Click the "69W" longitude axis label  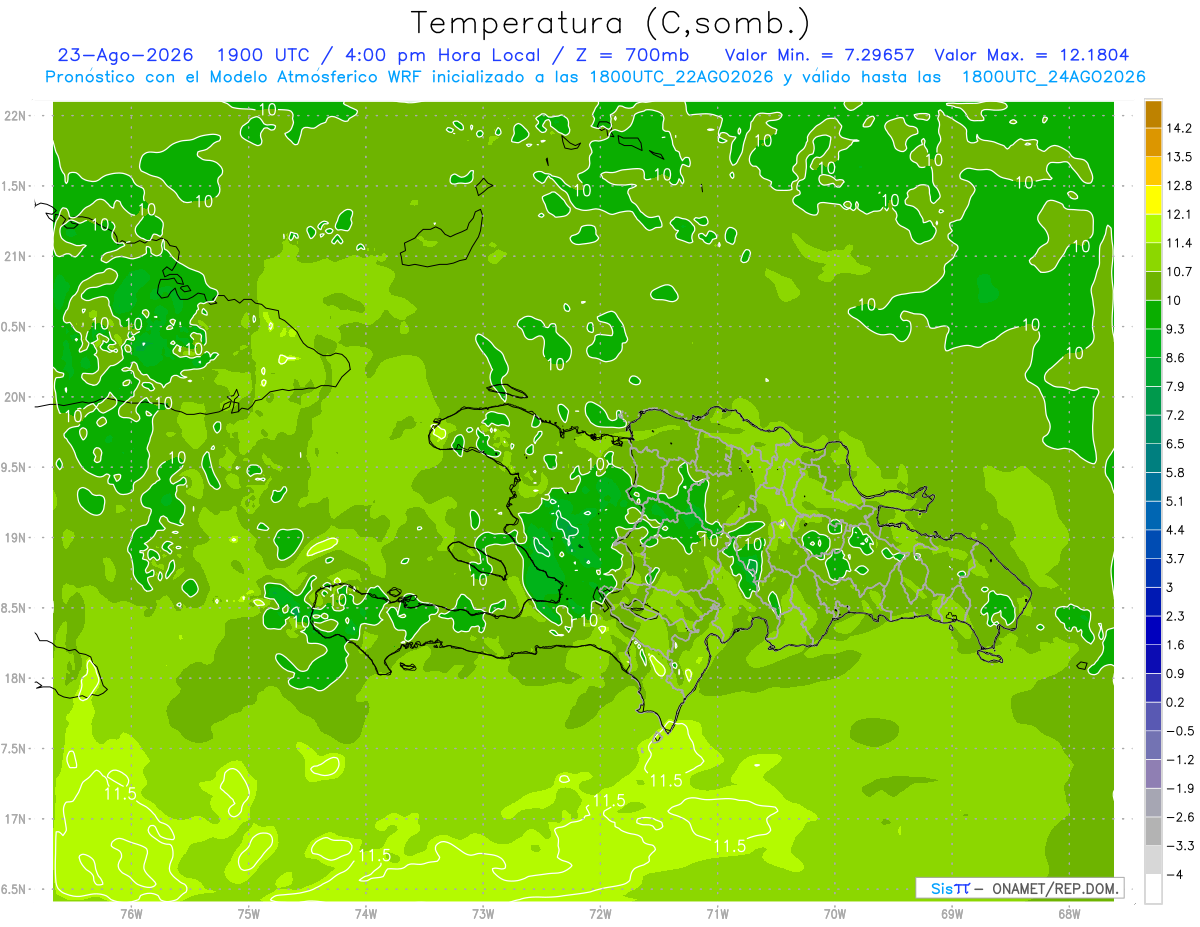click(x=952, y=913)
